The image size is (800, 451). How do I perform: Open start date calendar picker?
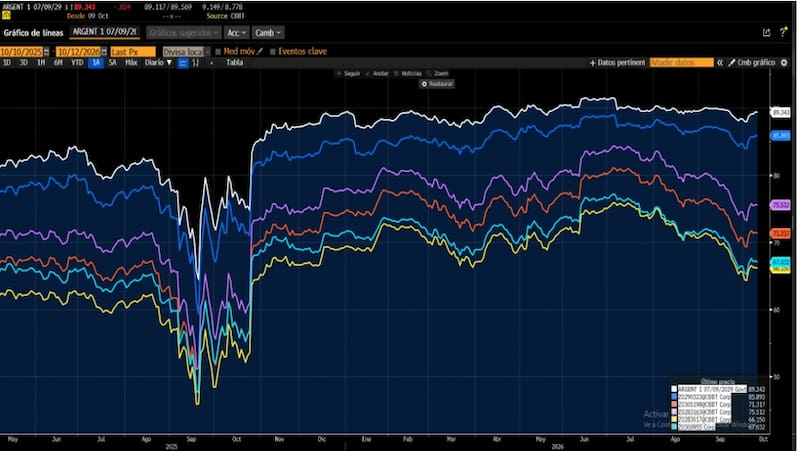pyautogui.click(x=46, y=52)
